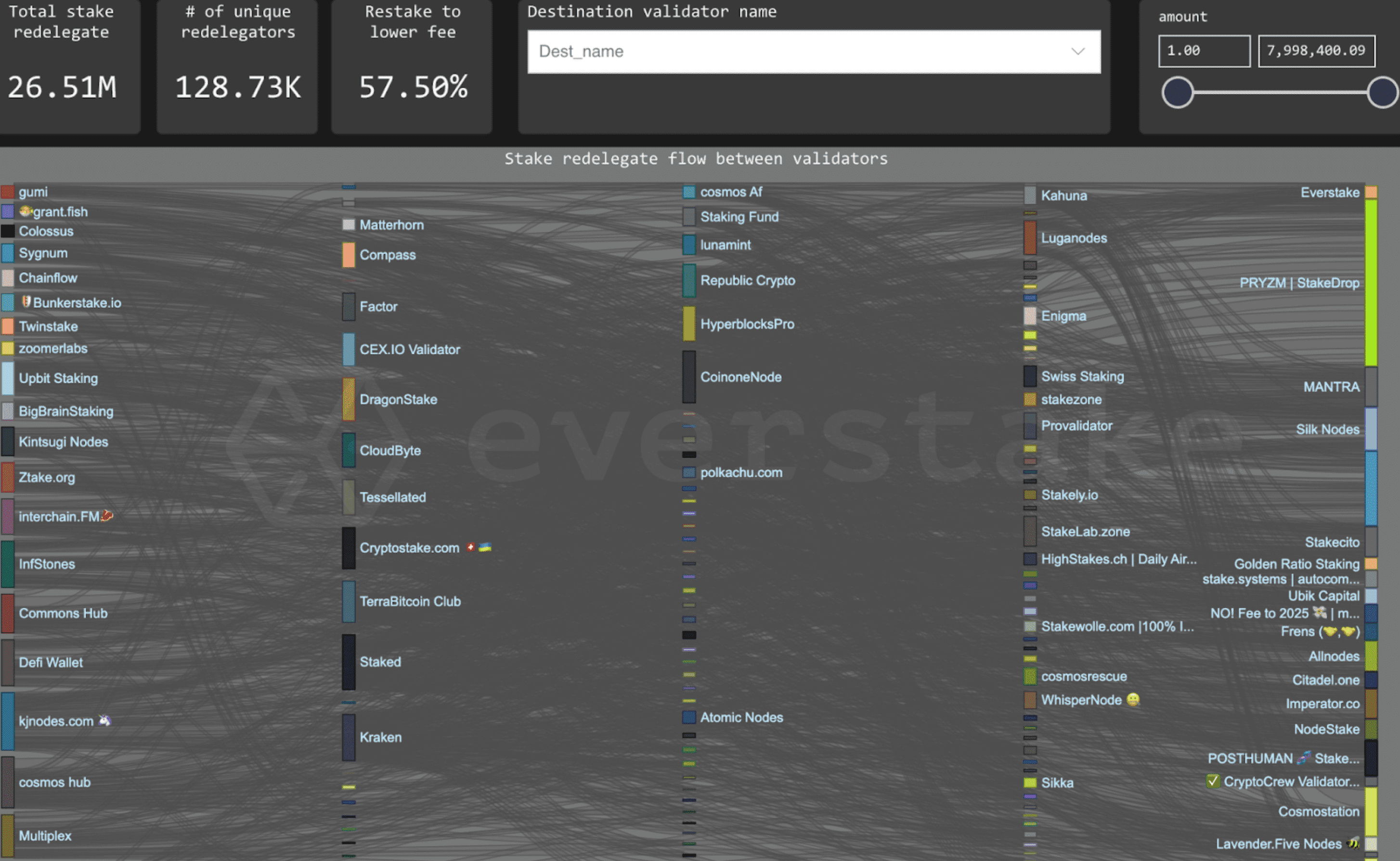Select the zoomerlabs yellow node swatch
The image size is (1400, 861).
coord(7,349)
